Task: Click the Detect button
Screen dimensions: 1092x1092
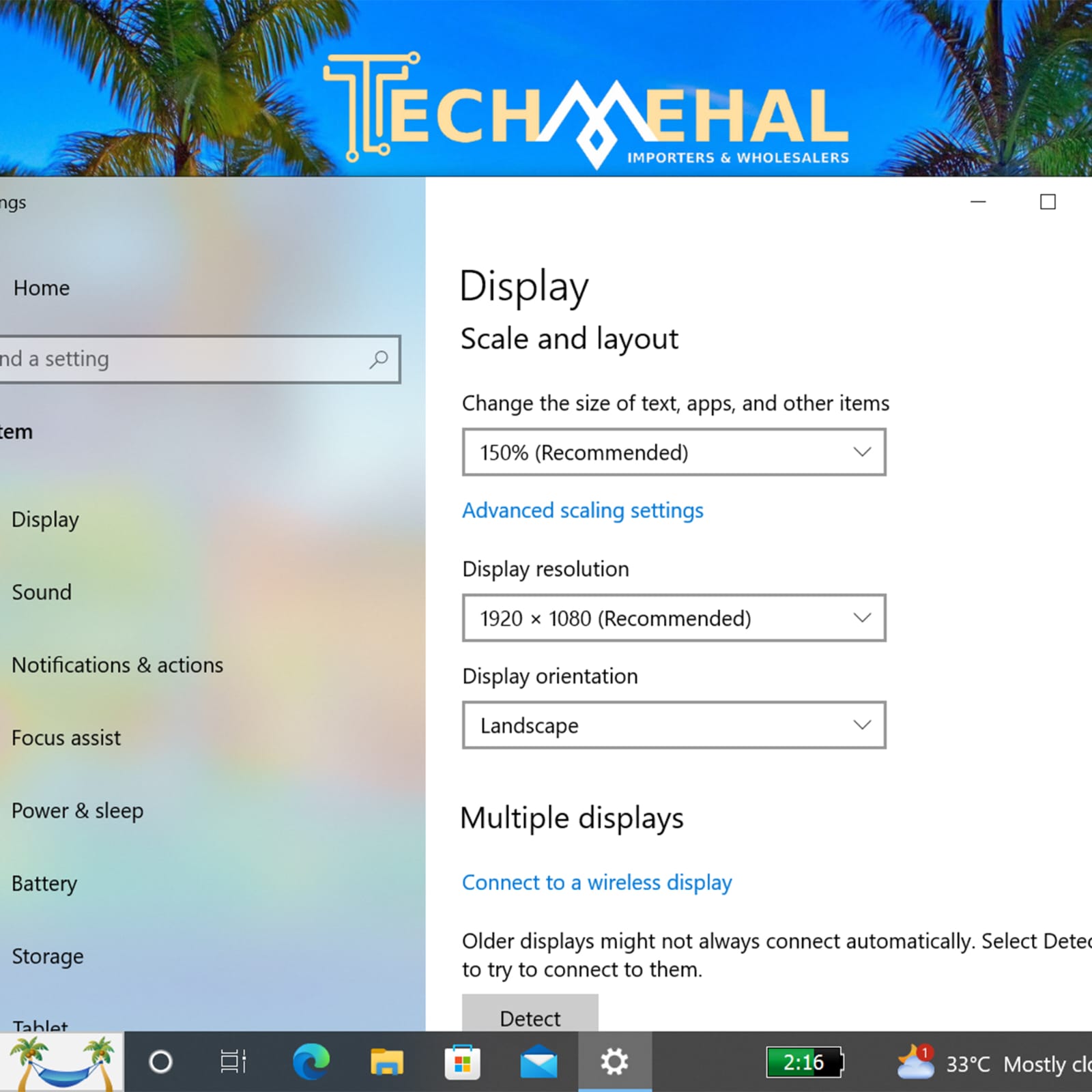Action: (x=530, y=1014)
